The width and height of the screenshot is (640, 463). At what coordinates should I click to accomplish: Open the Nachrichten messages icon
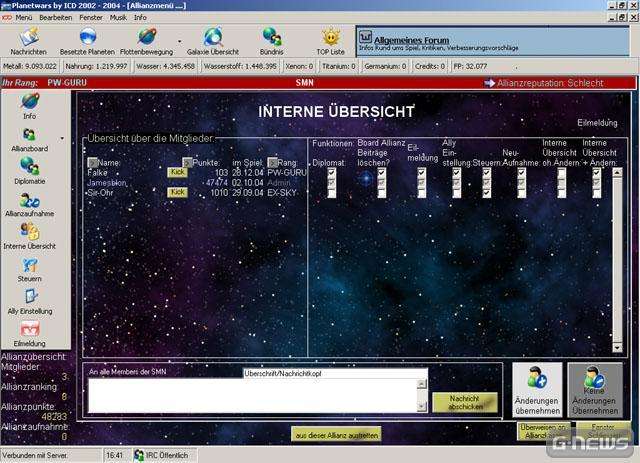pos(29,37)
